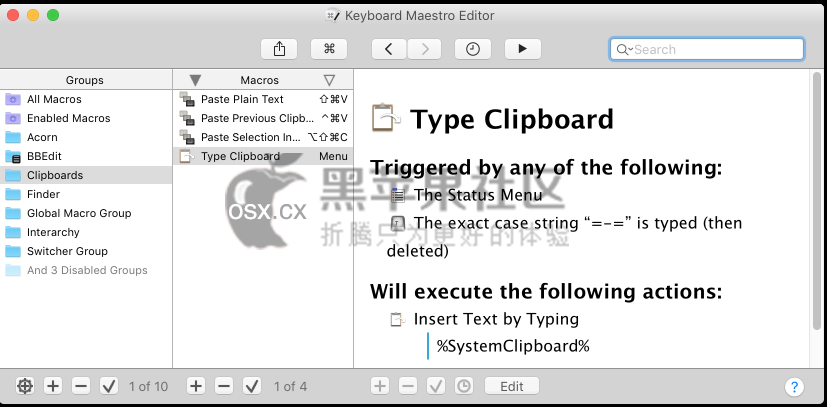Add a new macro group

52,386
